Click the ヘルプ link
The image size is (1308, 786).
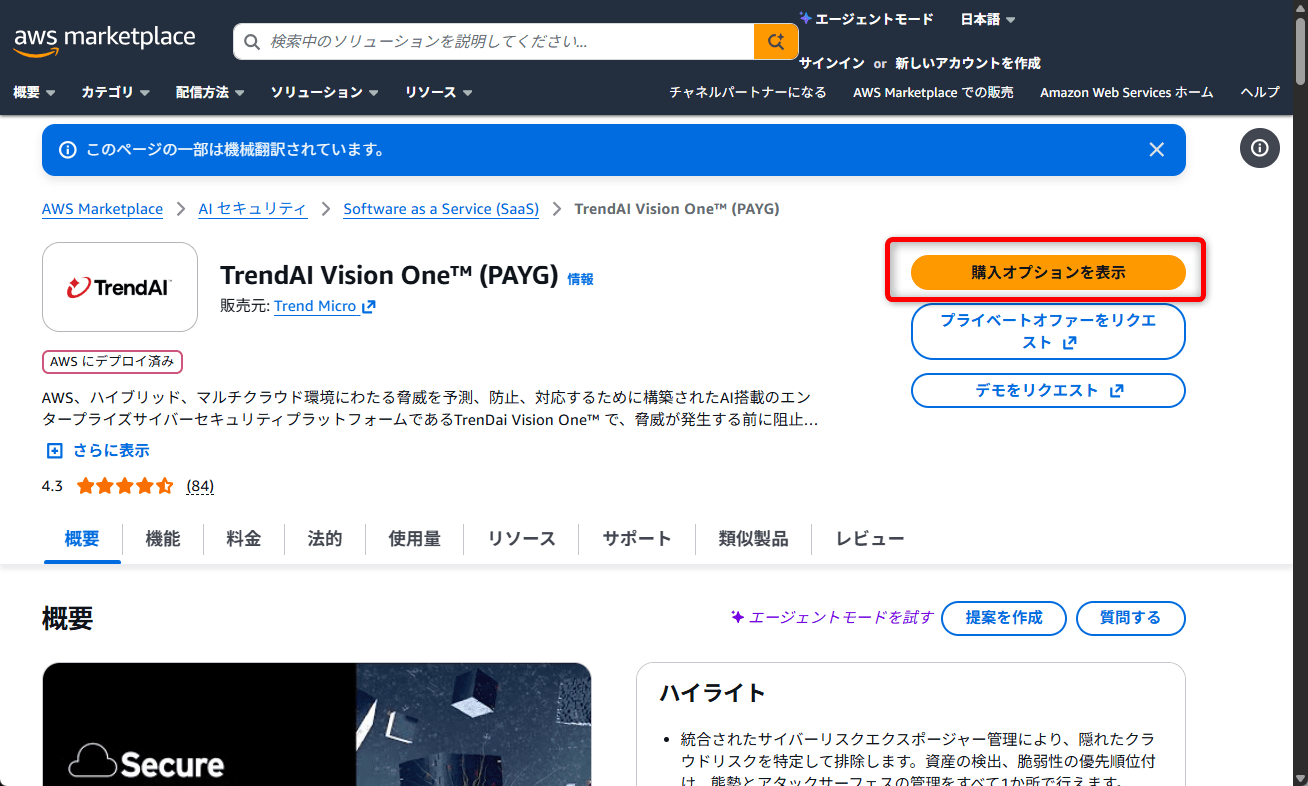click(1260, 92)
